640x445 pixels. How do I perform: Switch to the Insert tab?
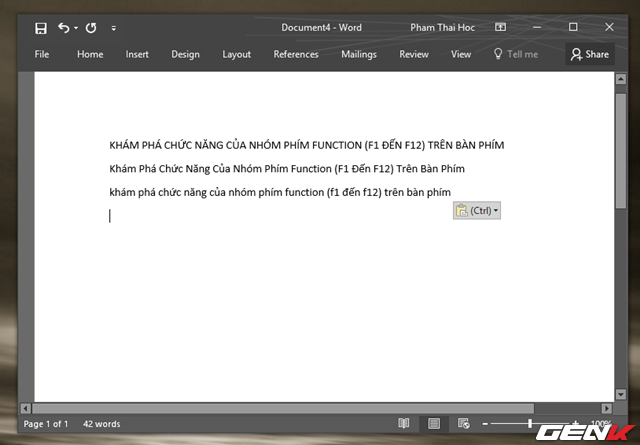pyautogui.click(x=137, y=54)
